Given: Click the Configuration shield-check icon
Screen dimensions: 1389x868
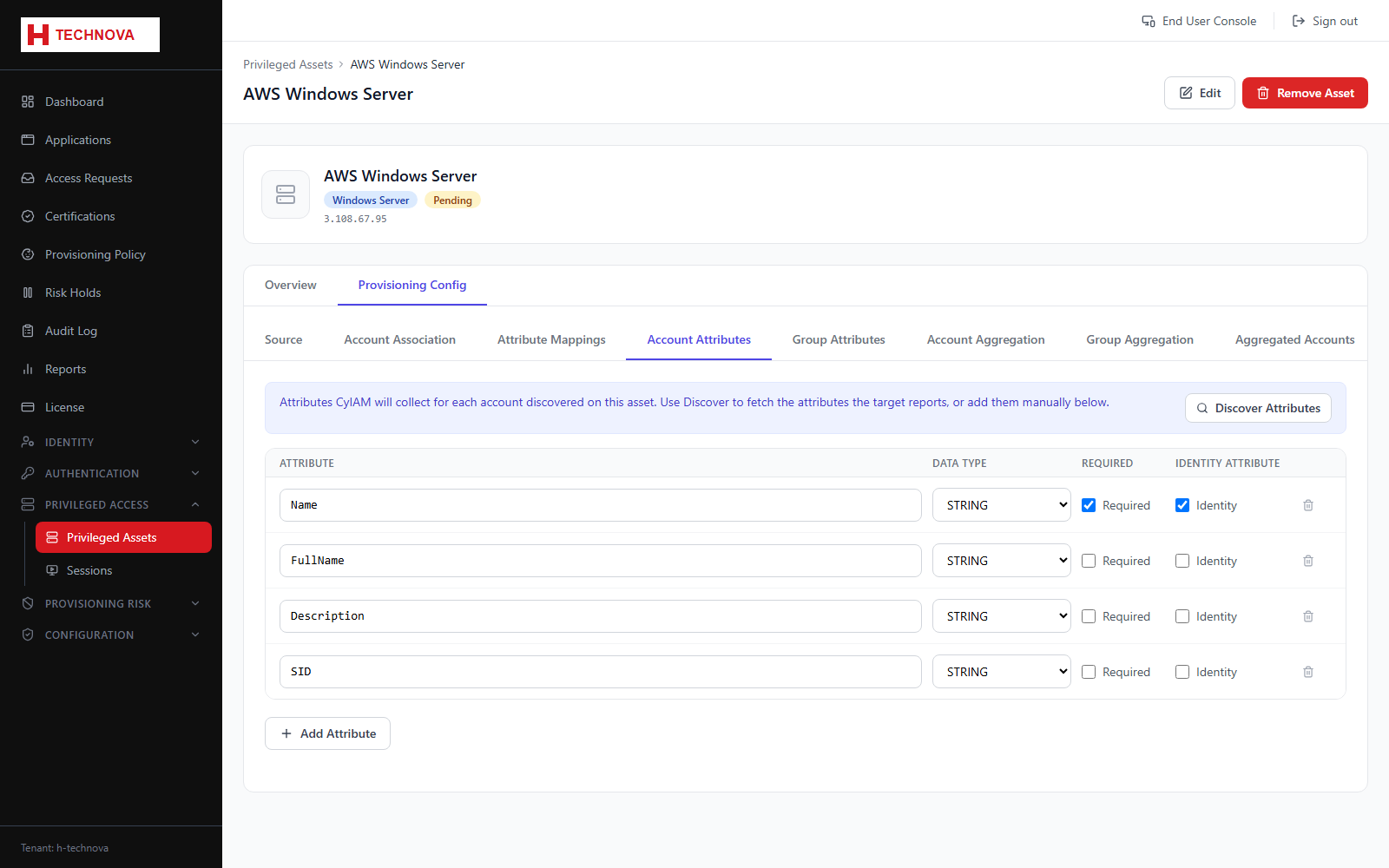Looking at the screenshot, I should [x=28, y=635].
